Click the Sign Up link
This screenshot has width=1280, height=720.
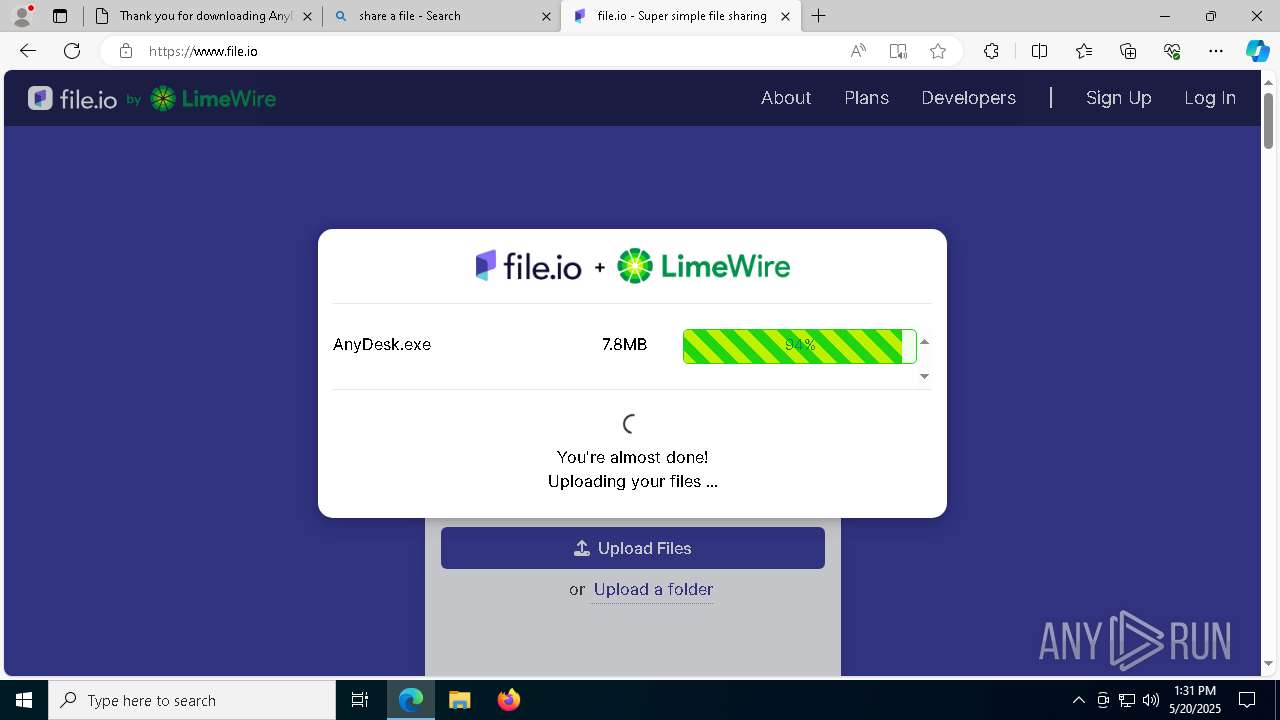pyautogui.click(x=1119, y=98)
